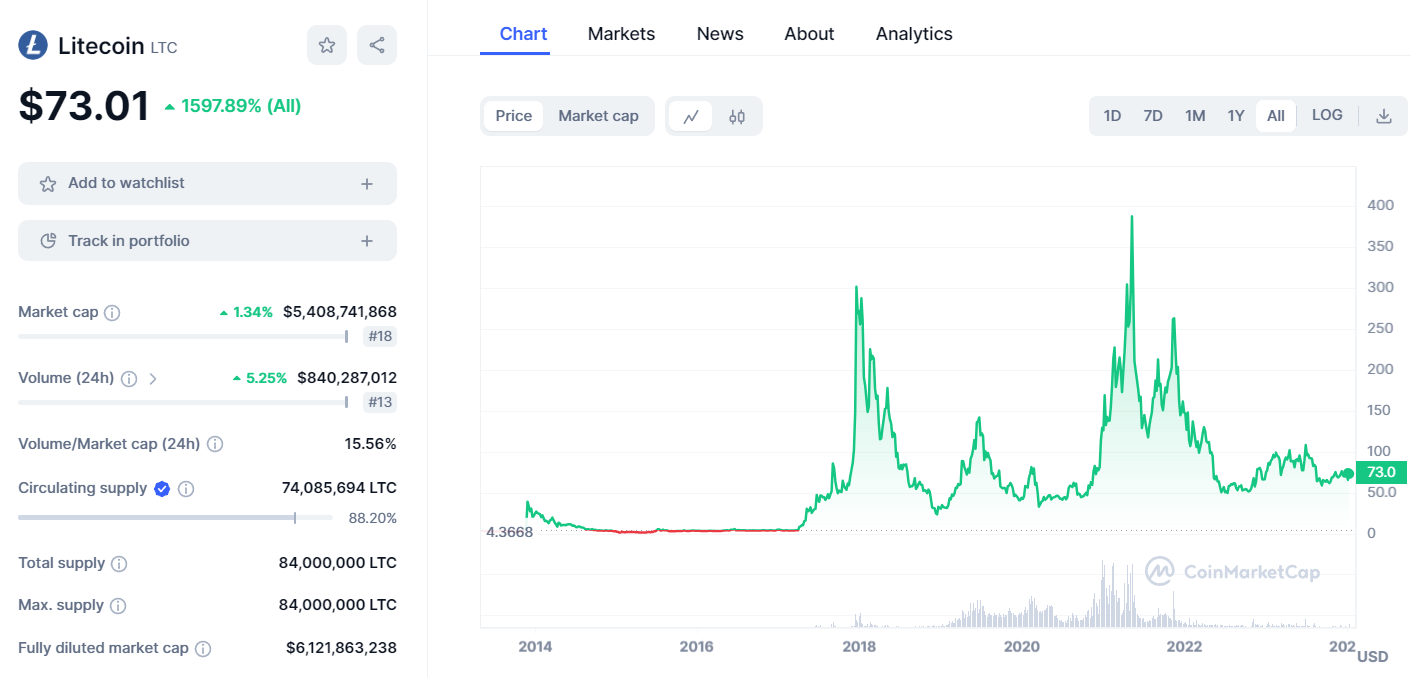This screenshot has height=678, width=1411.
Task: Open the Markets tab
Action: pyautogui.click(x=621, y=34)
